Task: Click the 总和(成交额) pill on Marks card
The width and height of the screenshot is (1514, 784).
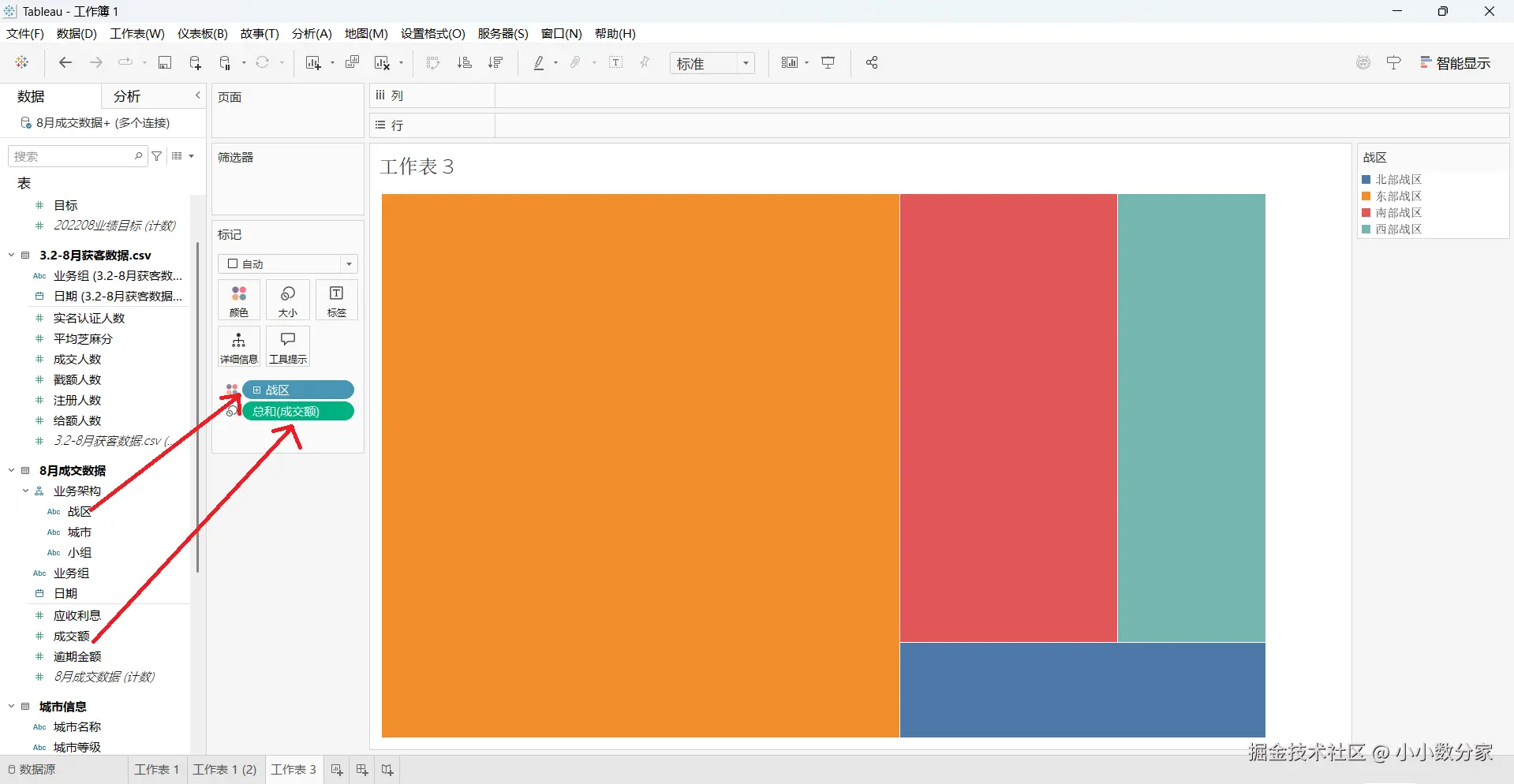Action: point(298,412)
